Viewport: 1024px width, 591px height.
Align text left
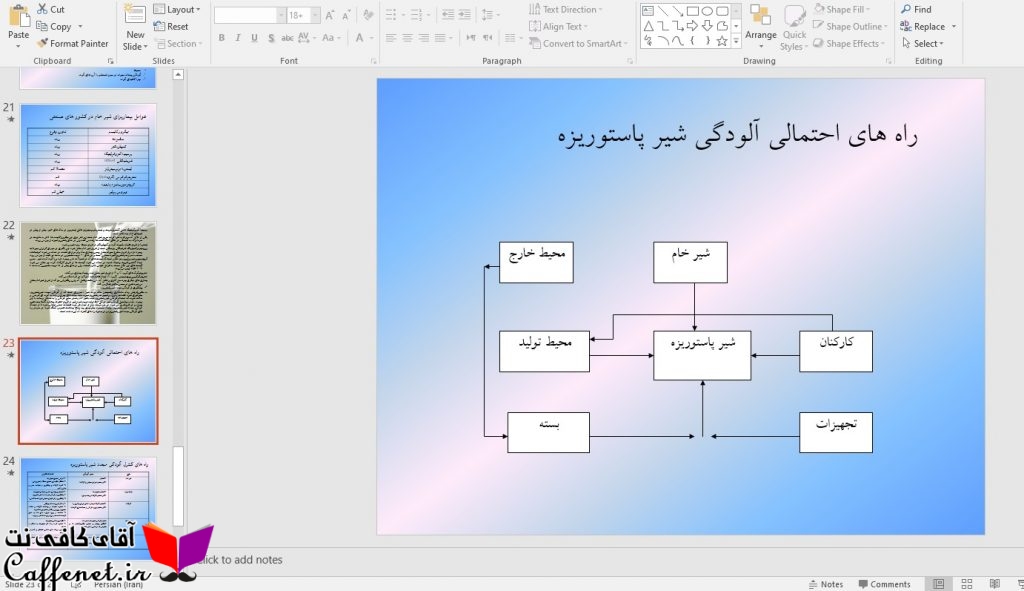(391, 38)
